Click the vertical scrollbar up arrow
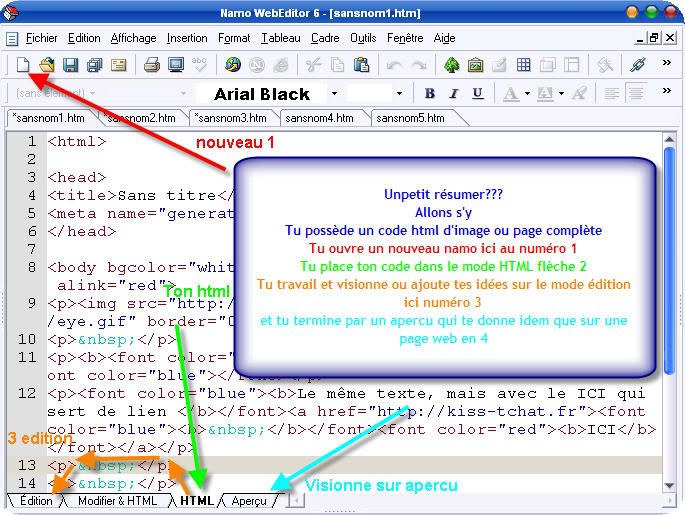The width and height of the screenshot is (685, 515). tap(669, 139)
